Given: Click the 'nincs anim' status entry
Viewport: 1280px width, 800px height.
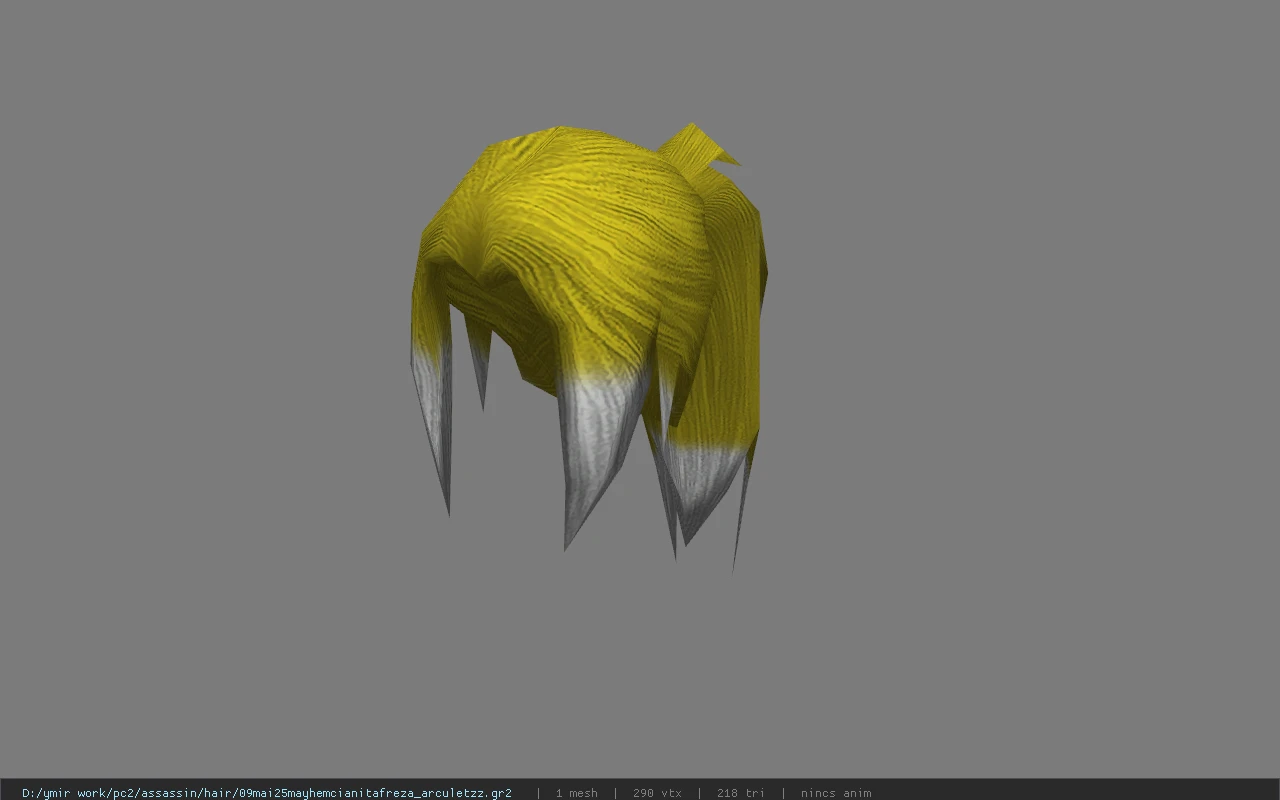Looking at the screenshot, I should 836,793.
